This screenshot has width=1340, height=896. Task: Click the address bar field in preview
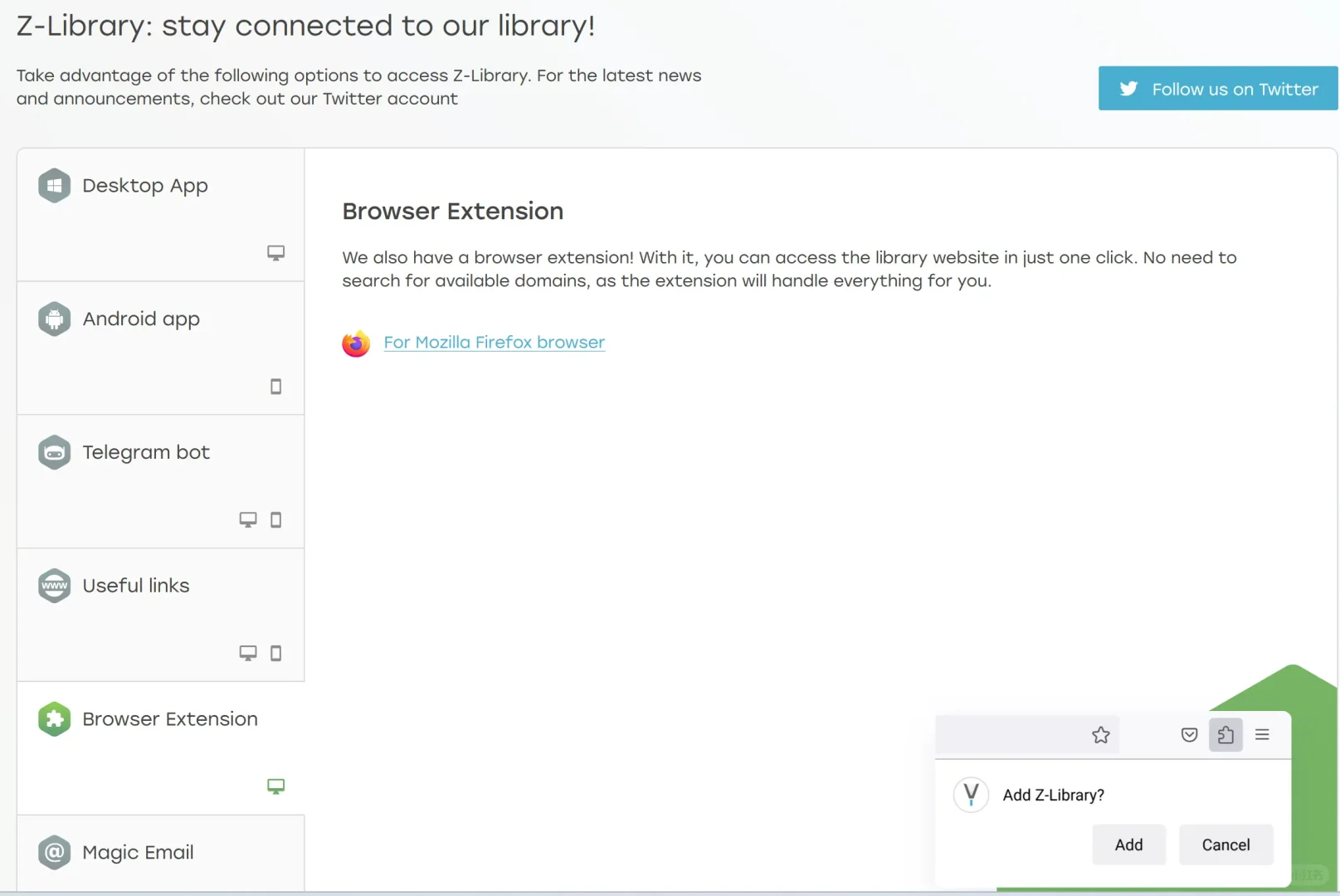point(1027,735)
